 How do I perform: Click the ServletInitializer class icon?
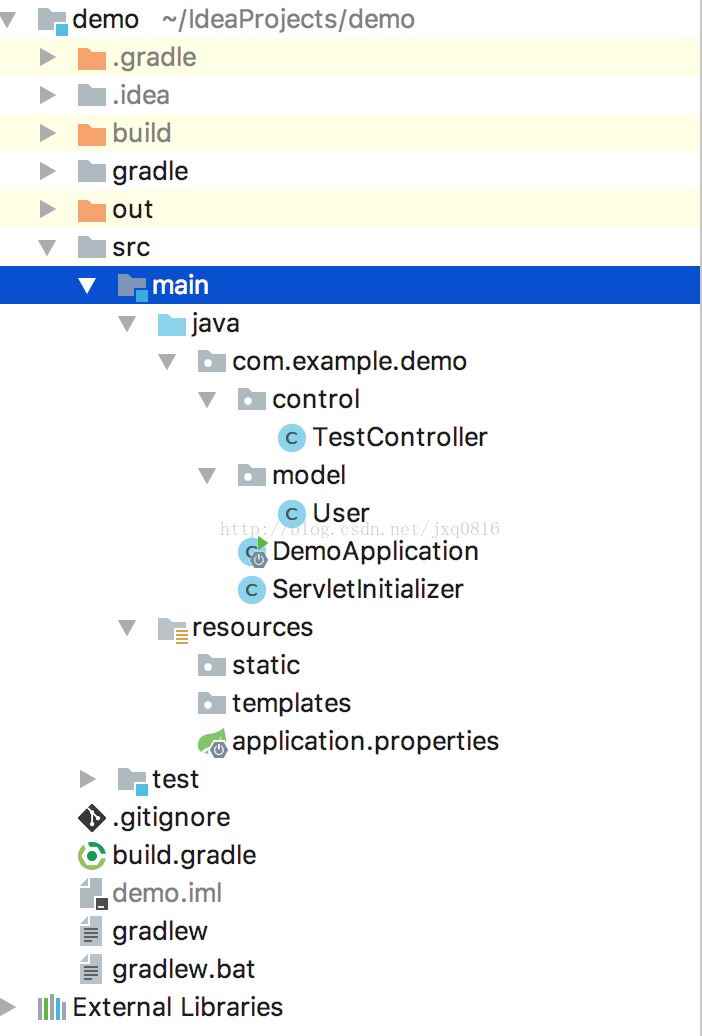[252, 590]
